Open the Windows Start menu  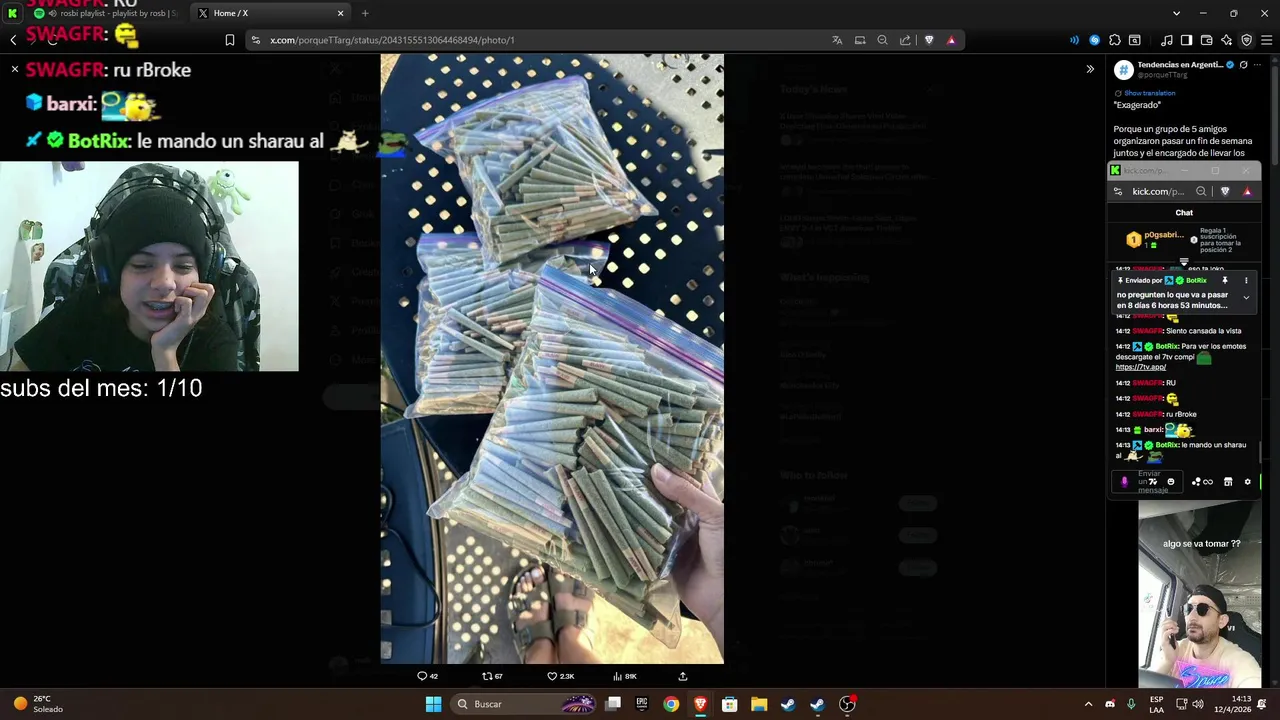[x=433, y=704]
